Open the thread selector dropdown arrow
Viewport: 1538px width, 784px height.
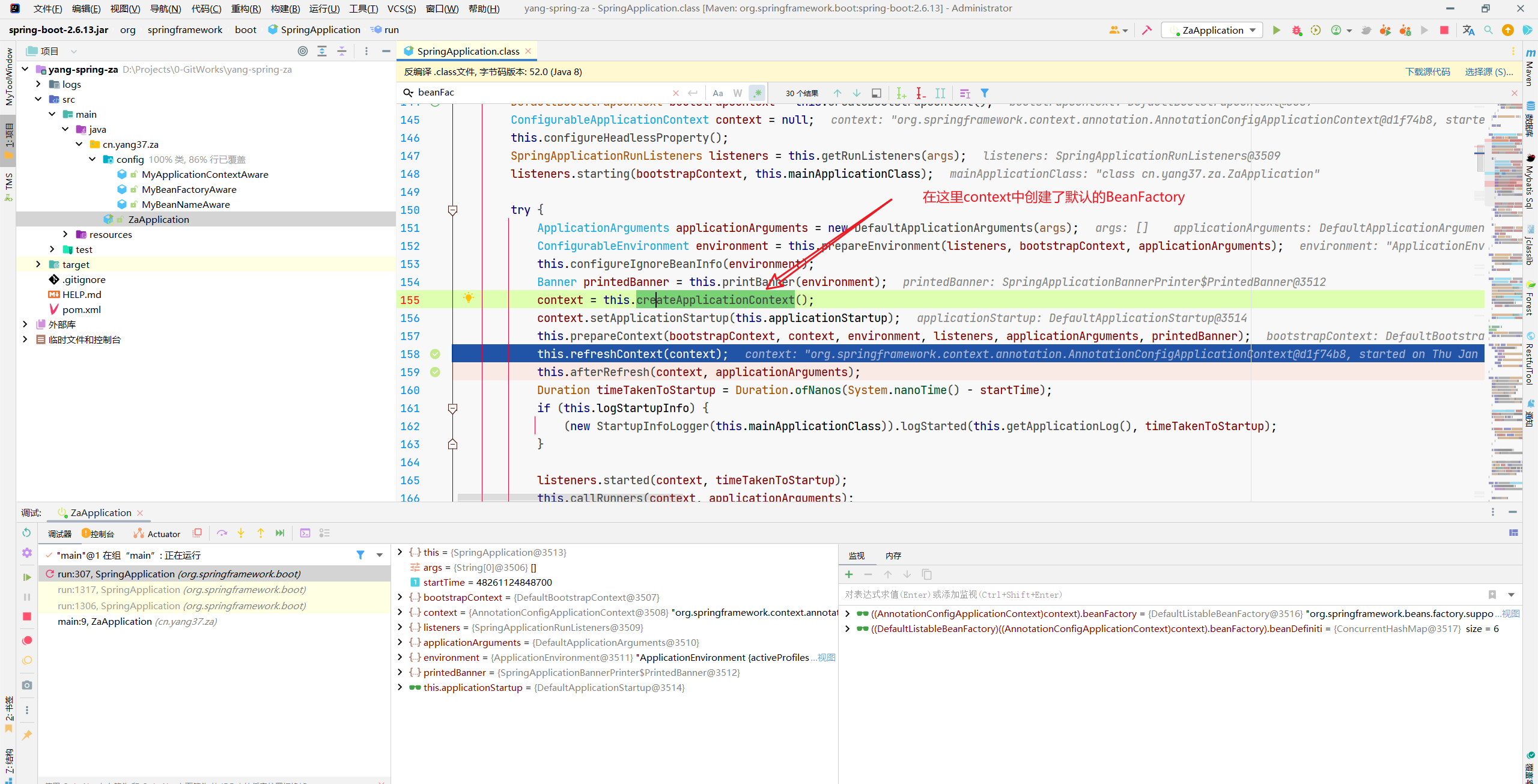(380, 555)
